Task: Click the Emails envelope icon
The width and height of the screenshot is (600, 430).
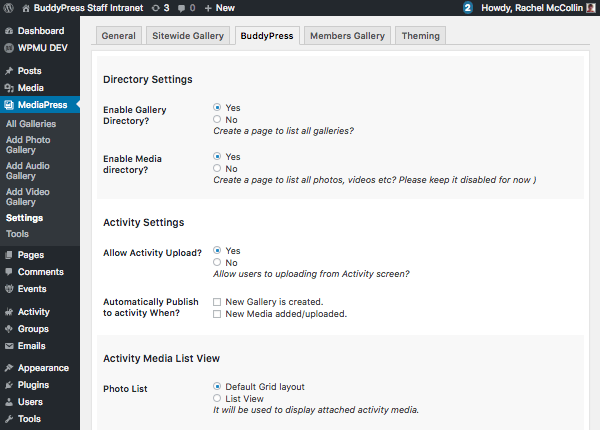Action: coord(9,346)
